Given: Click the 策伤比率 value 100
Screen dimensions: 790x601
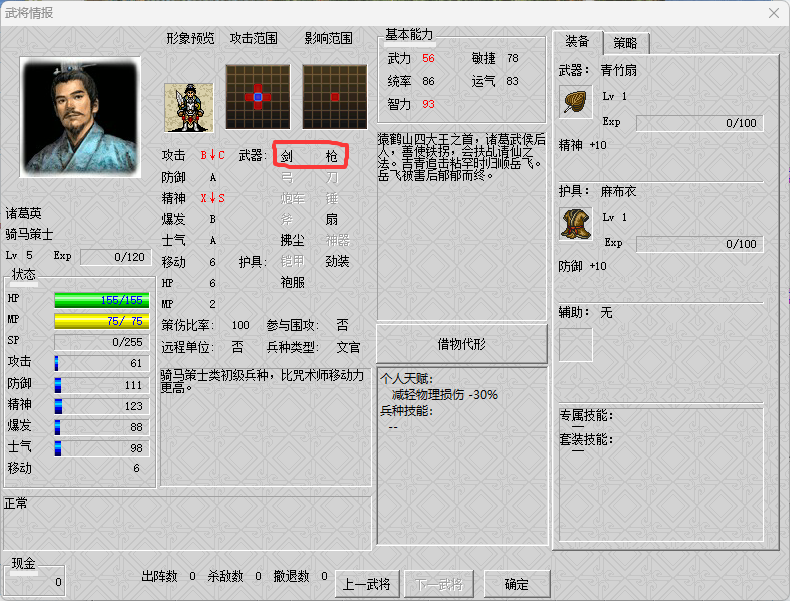Looking at the screenshot, I should tap(241, 325).
